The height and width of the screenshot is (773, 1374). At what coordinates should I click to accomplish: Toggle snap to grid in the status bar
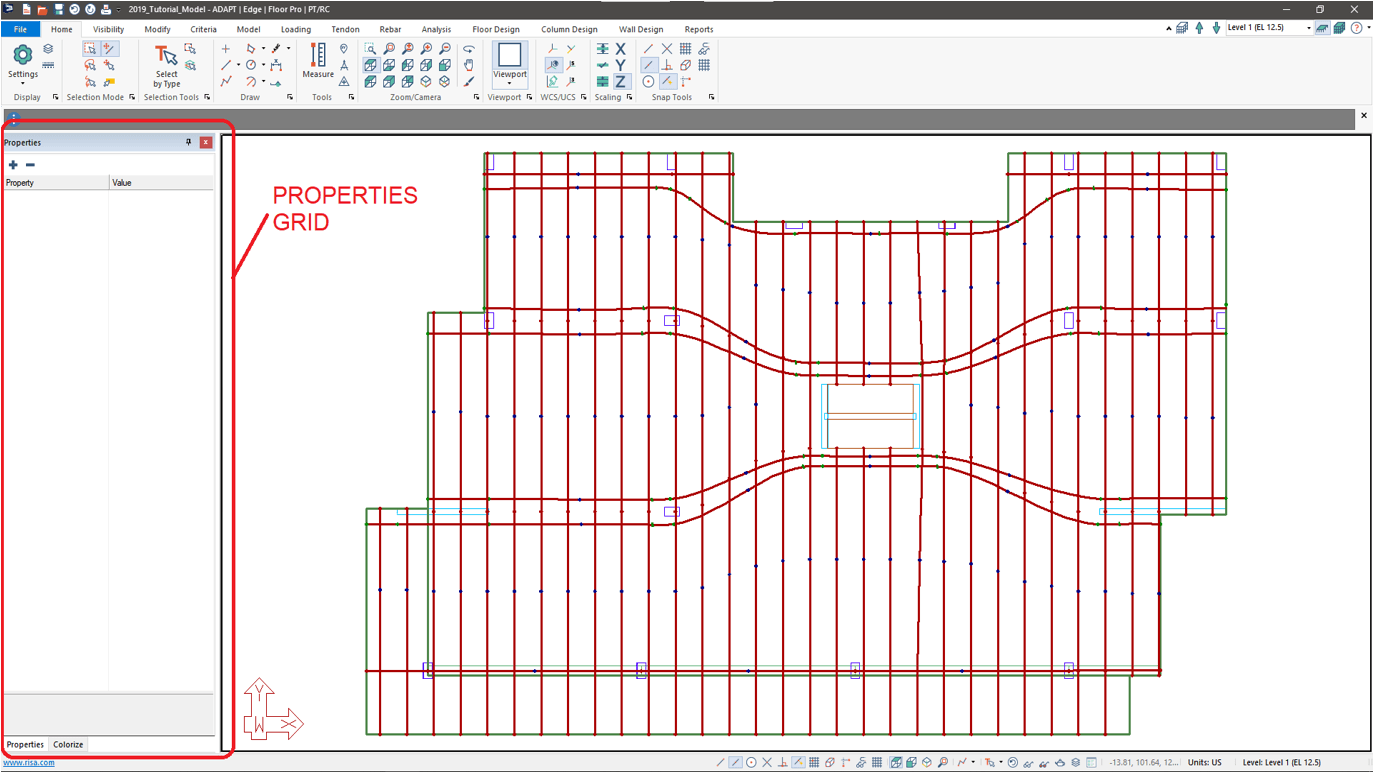point(813,761)
